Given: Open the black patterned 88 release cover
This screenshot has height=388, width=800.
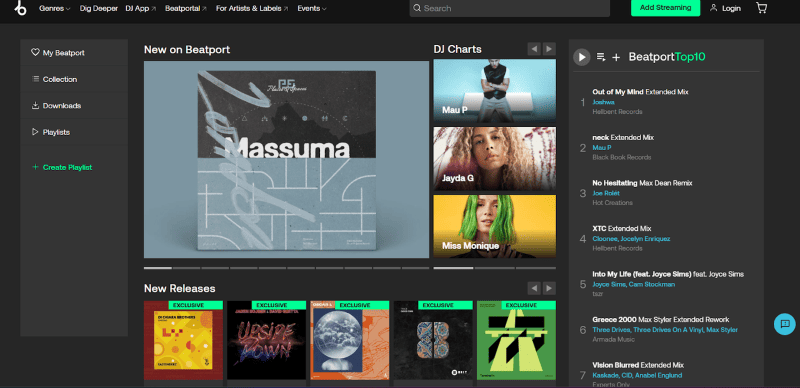Looking at the screenshot, I should tap(433, 340).
